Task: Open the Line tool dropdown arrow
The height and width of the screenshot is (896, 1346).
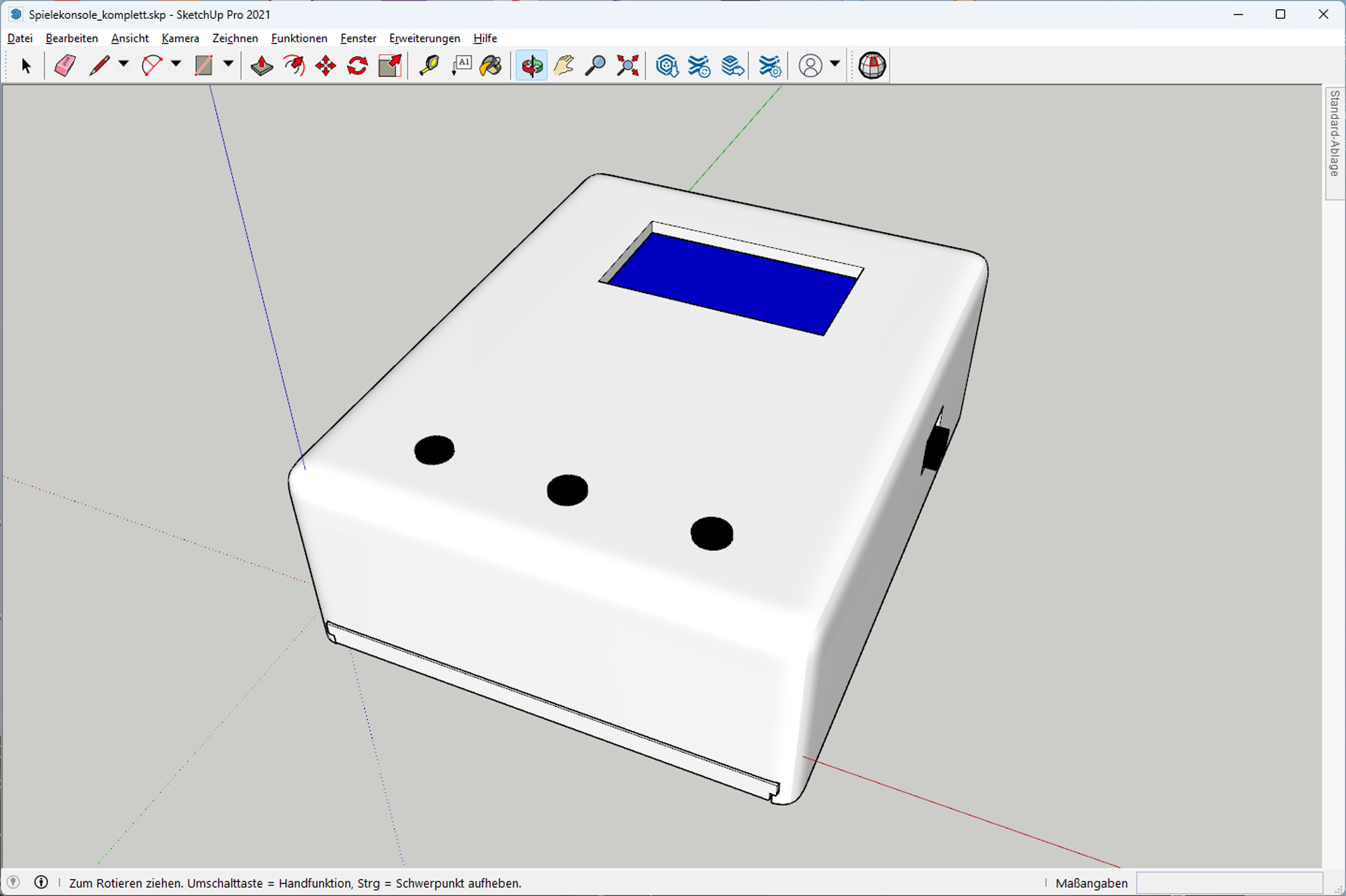Action: 123,65
